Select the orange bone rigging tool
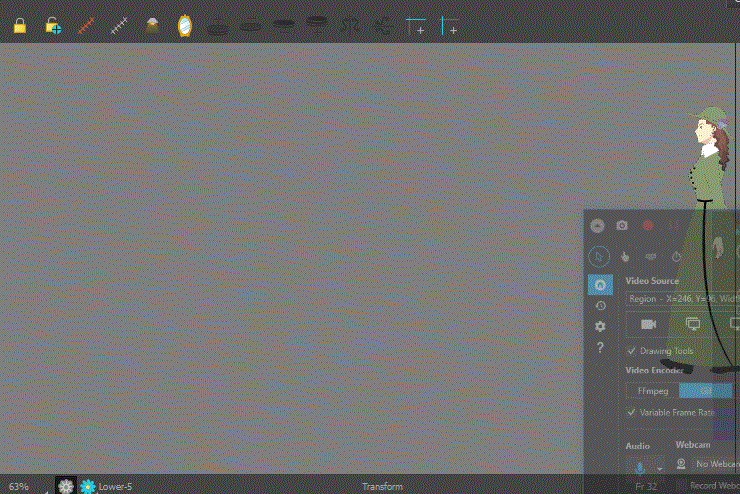 pyautogui.click(x=86, y=26)
